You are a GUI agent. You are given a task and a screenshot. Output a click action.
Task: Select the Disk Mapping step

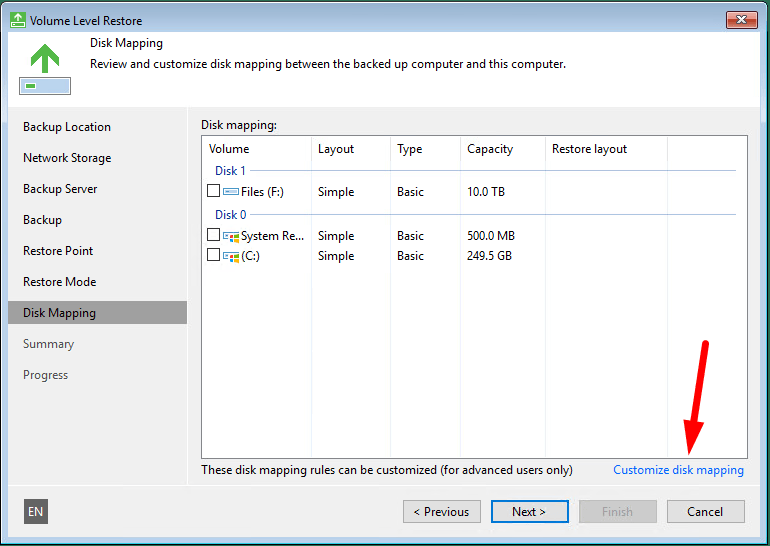97,313
